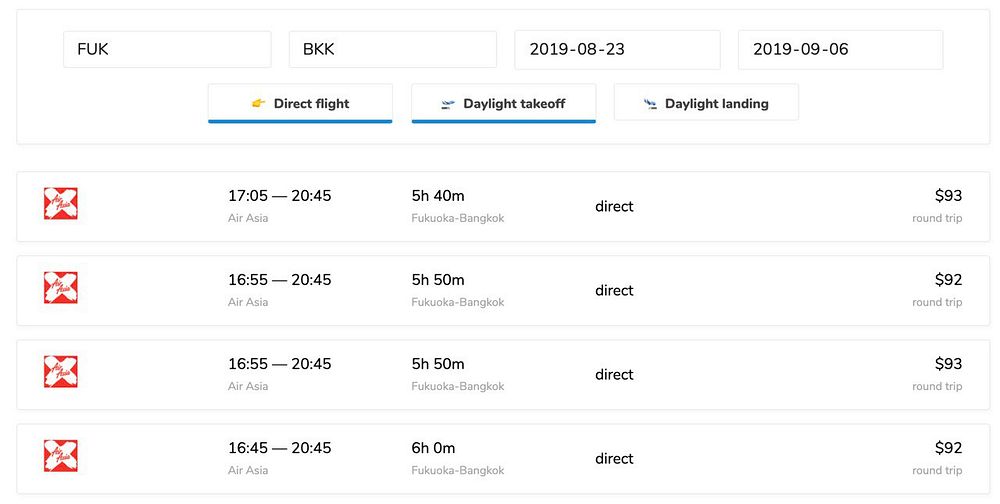Click the direct label on the 17:05 flight
Viewport: 1000px width, 504px height.
(614, 207)
